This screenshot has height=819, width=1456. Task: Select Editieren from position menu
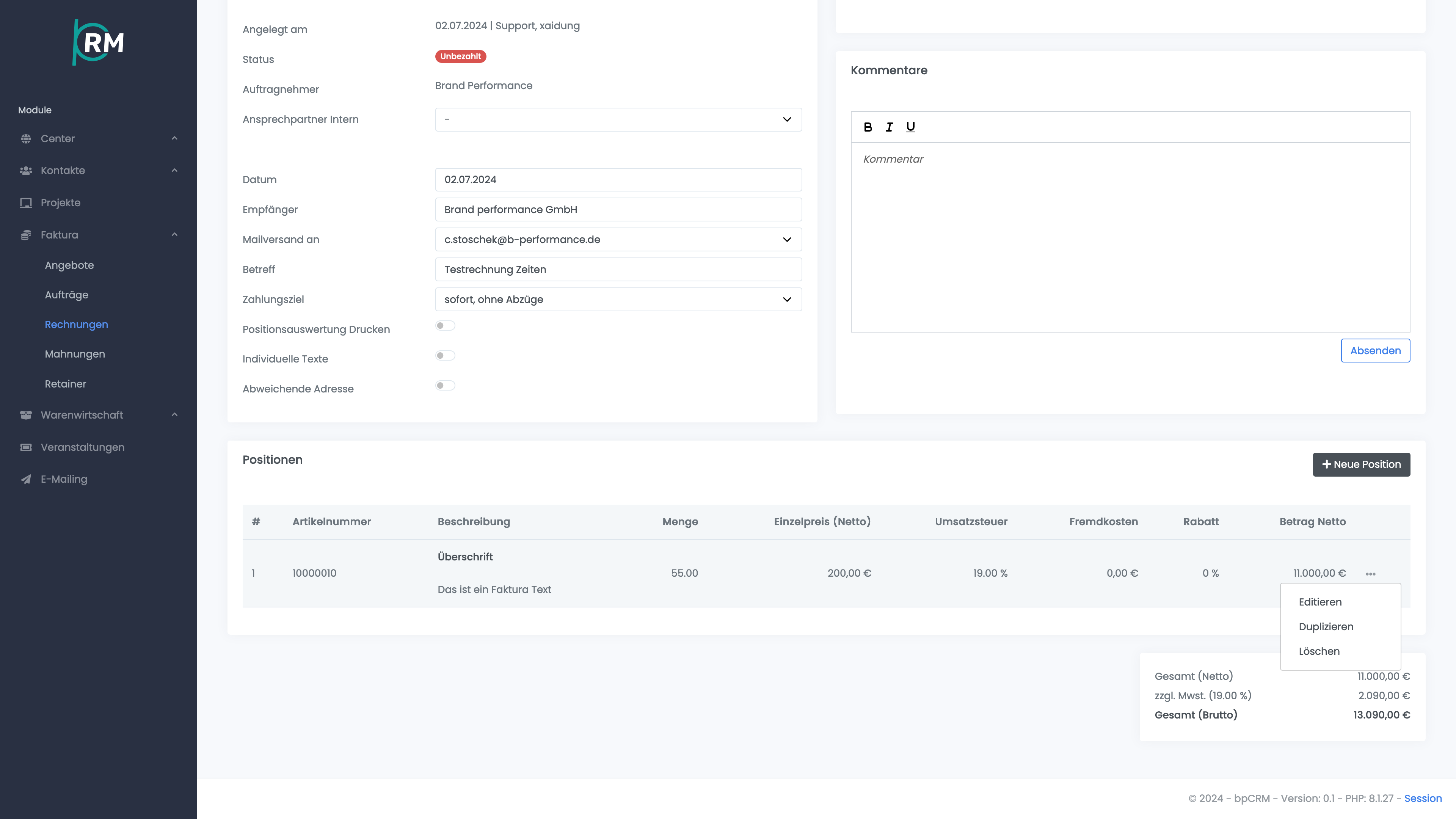1320,602
